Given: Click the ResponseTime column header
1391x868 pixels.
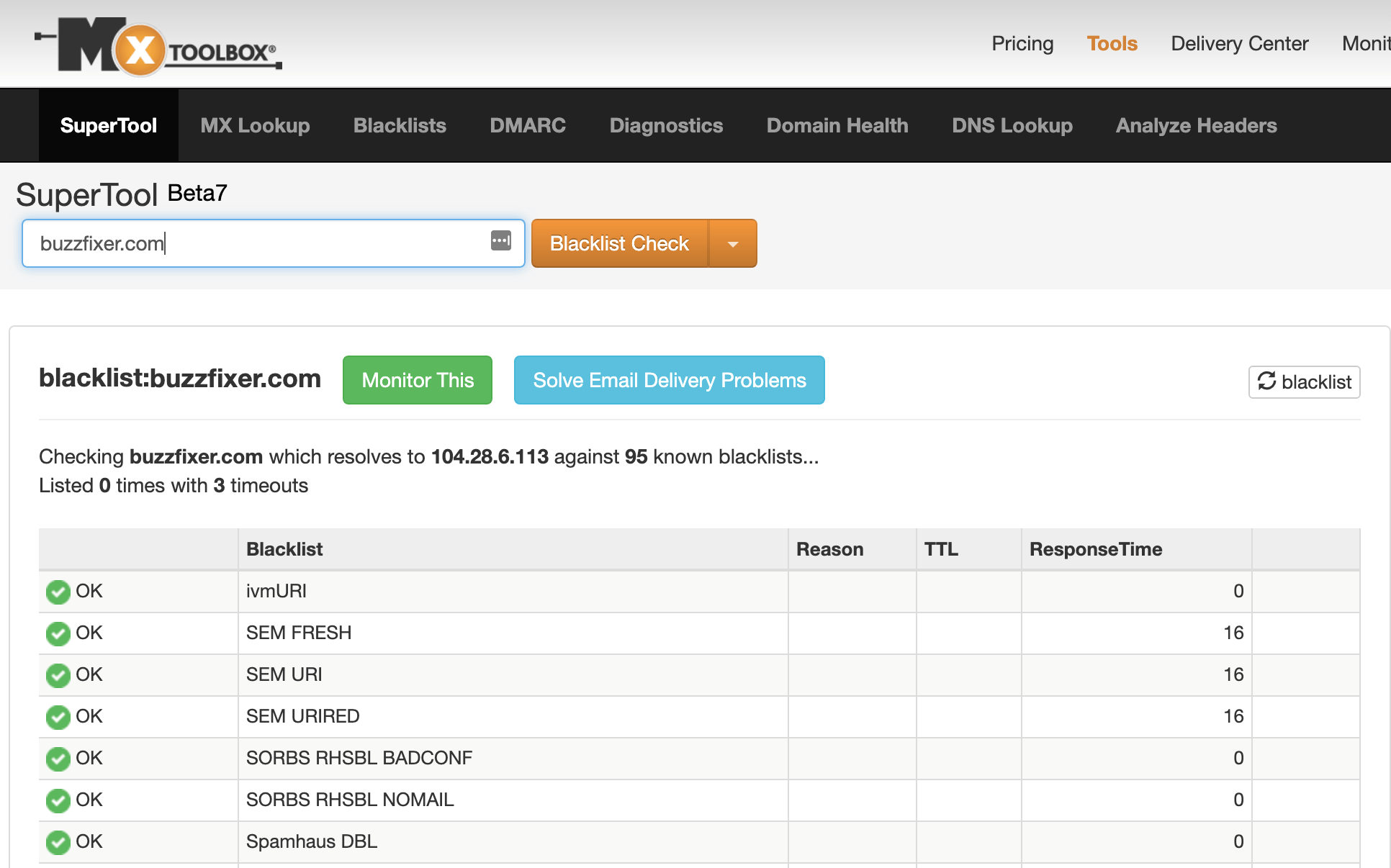Looking at the screenshot, I should pyautogui.click(x=1095, y=549).
